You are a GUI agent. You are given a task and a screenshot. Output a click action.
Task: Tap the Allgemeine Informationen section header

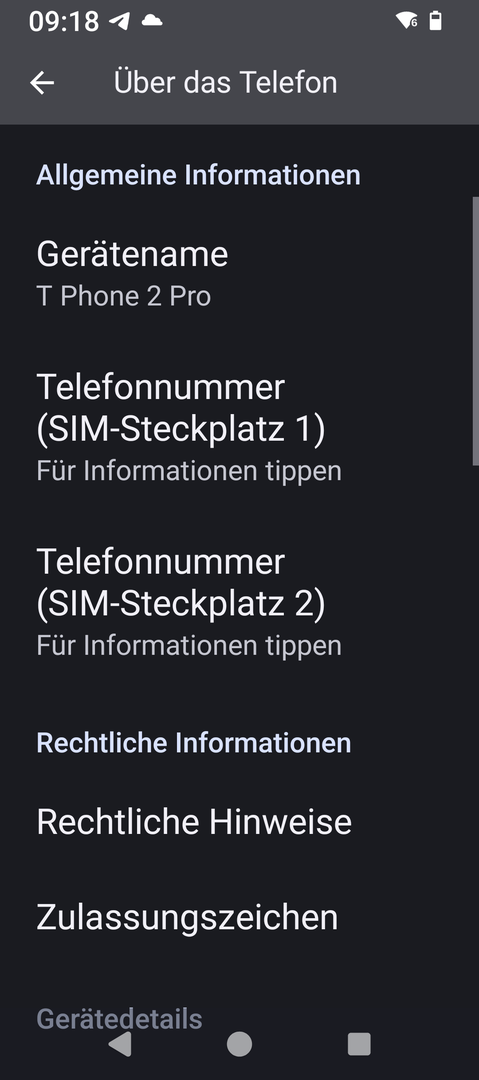click(198, 175)
